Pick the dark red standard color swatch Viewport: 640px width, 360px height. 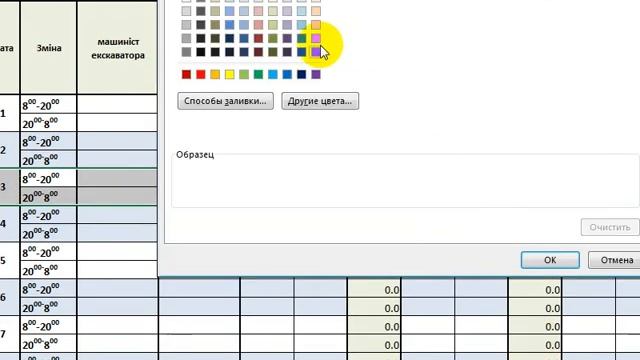[186, 74]
